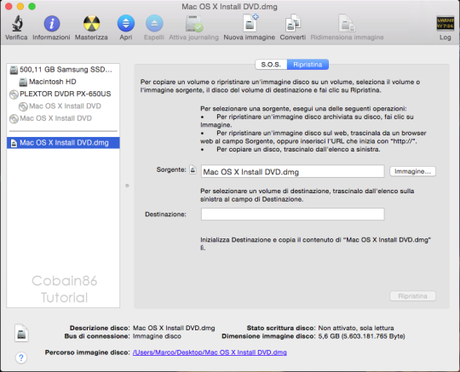Click the Sorgente input field
The width and height of the screenshot is (460, 372).
click(292, 172)
